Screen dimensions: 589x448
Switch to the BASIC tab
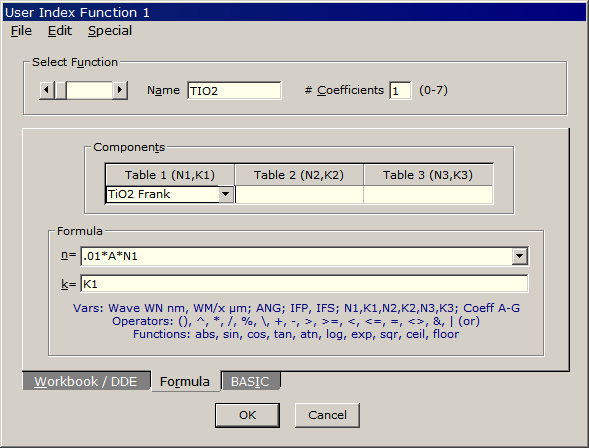[250, 381]
